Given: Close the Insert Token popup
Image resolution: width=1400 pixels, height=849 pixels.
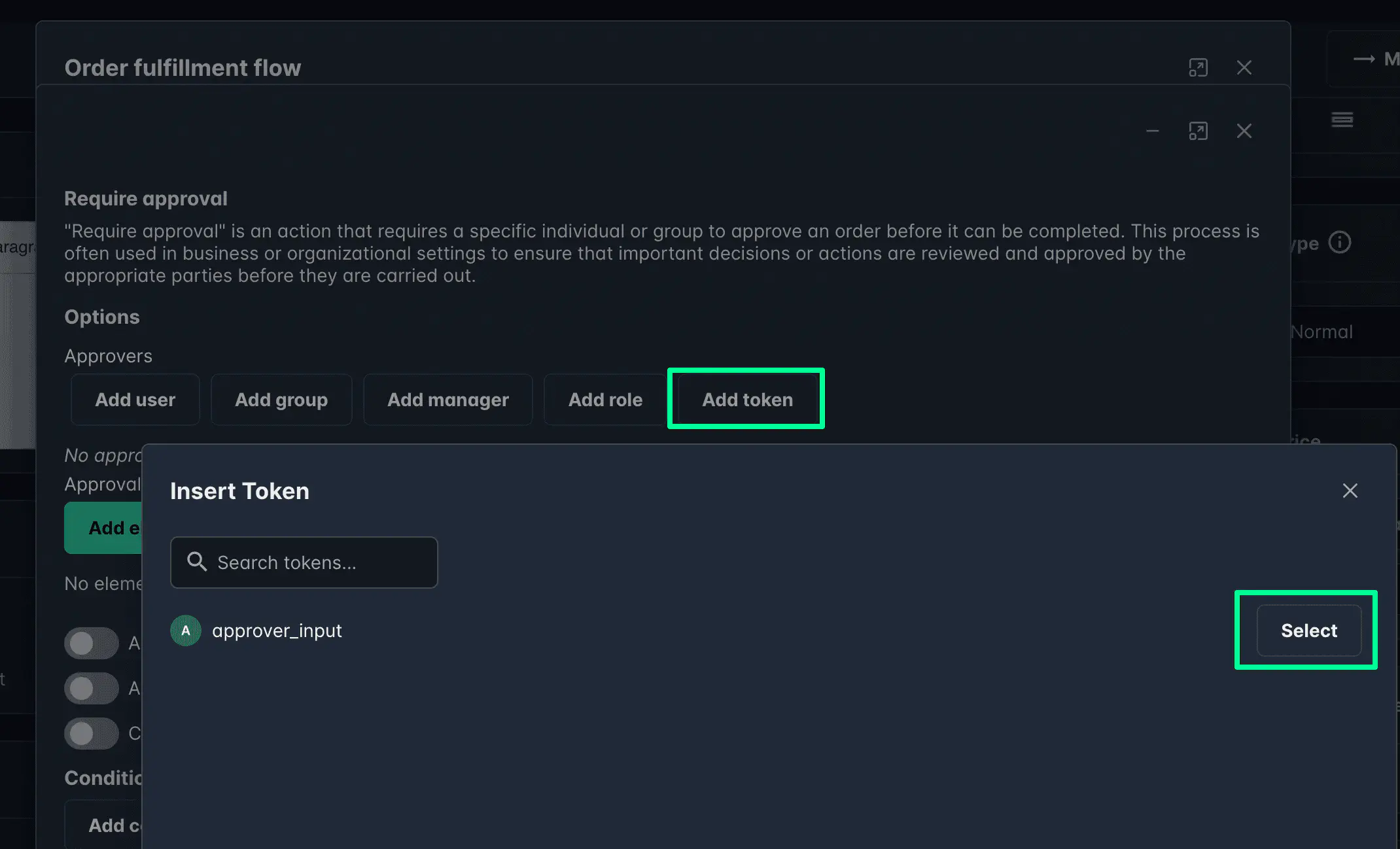Looking at the screenshot, I should (1350, 491).
